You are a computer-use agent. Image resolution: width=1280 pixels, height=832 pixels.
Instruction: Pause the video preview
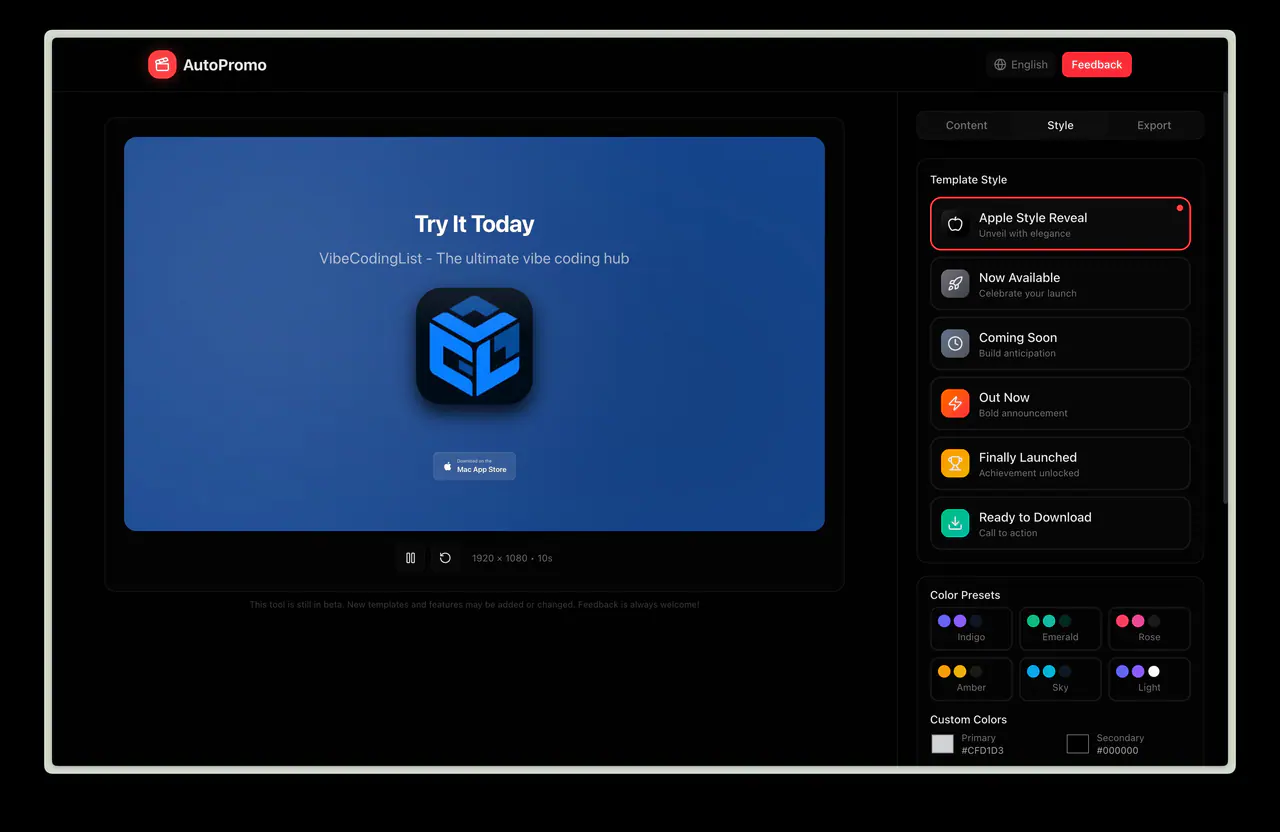410,558
